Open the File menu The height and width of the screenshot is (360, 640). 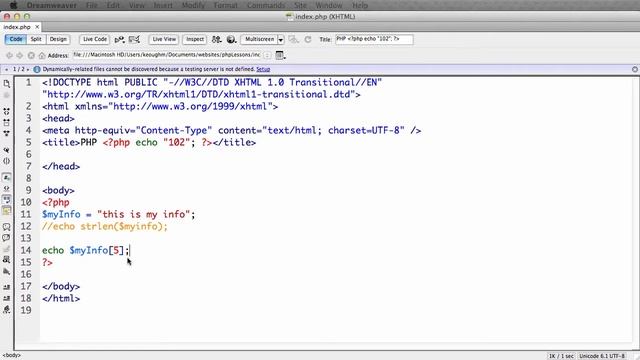click(92, 5)
